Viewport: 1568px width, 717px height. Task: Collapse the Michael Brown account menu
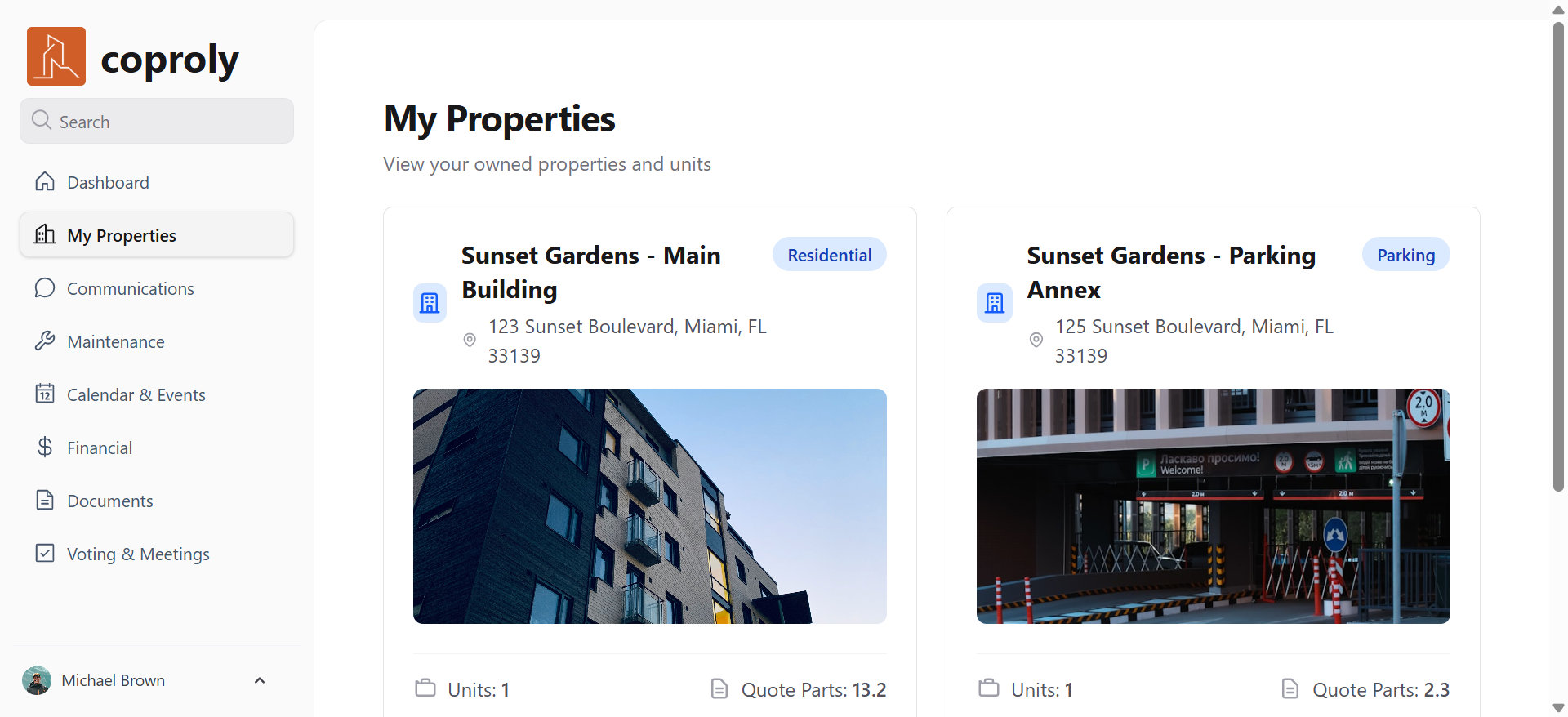point(259,680)
